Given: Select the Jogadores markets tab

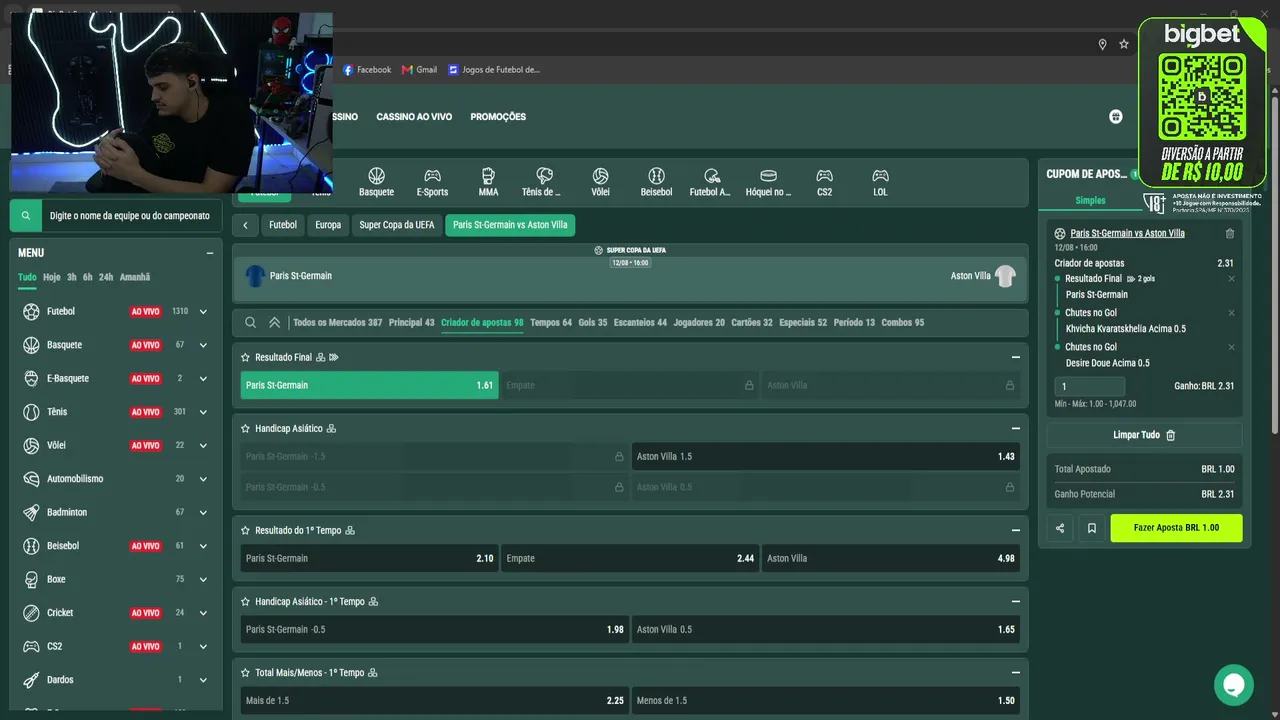Looking at the screenshot, I should (x=699, y=323).
